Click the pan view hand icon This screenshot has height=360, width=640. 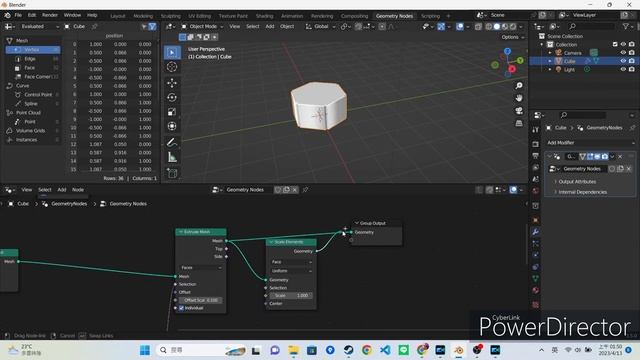519,98
